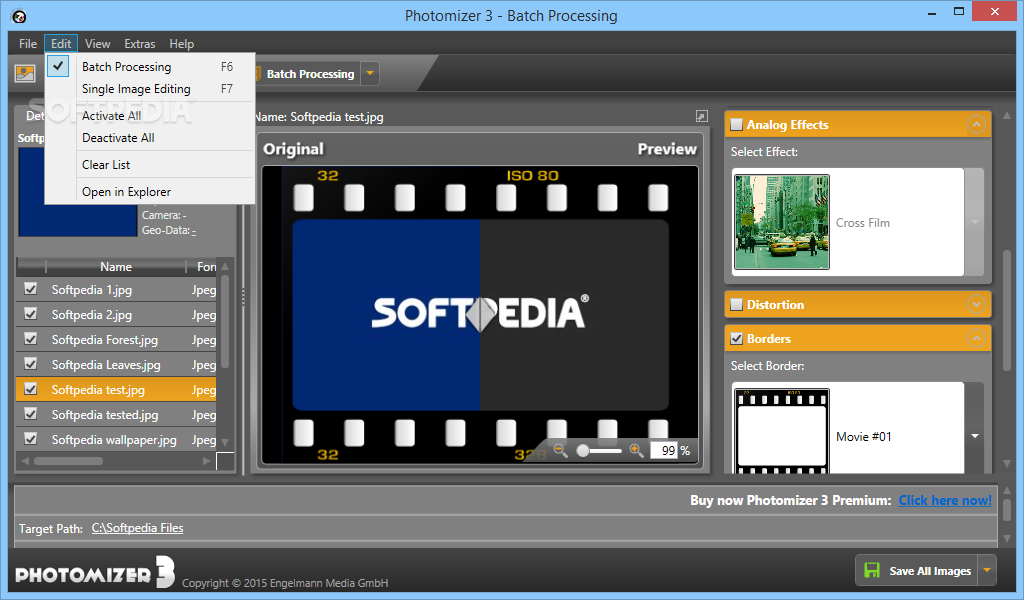This screenshot has width=1024, height=600.
Task: Uncheck Softpedia 2.jpg in the list
Action: pyautogui.click(x=30, y=313)
